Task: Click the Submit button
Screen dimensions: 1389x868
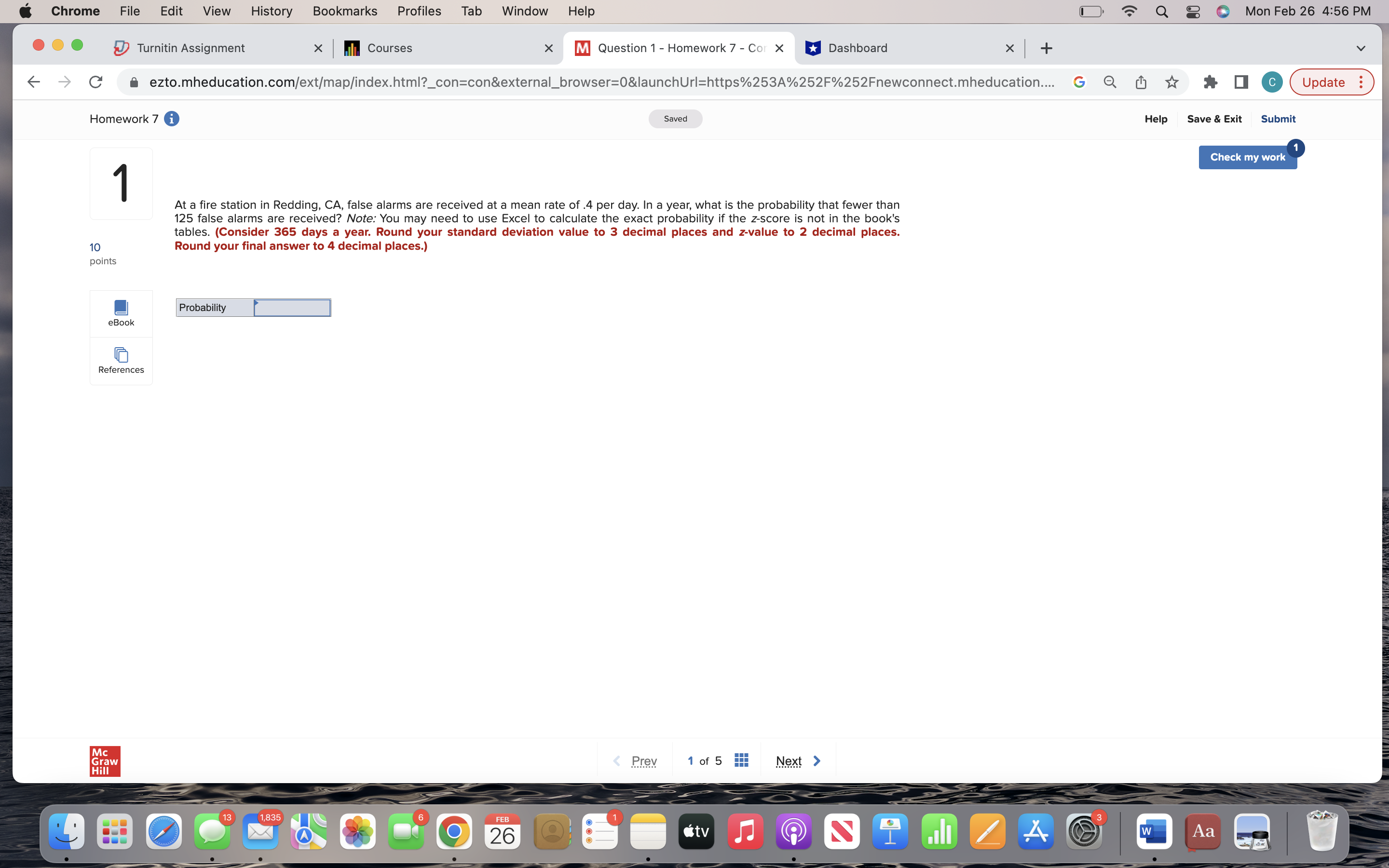Action: pyautogui.click(x=1278, y=118)
